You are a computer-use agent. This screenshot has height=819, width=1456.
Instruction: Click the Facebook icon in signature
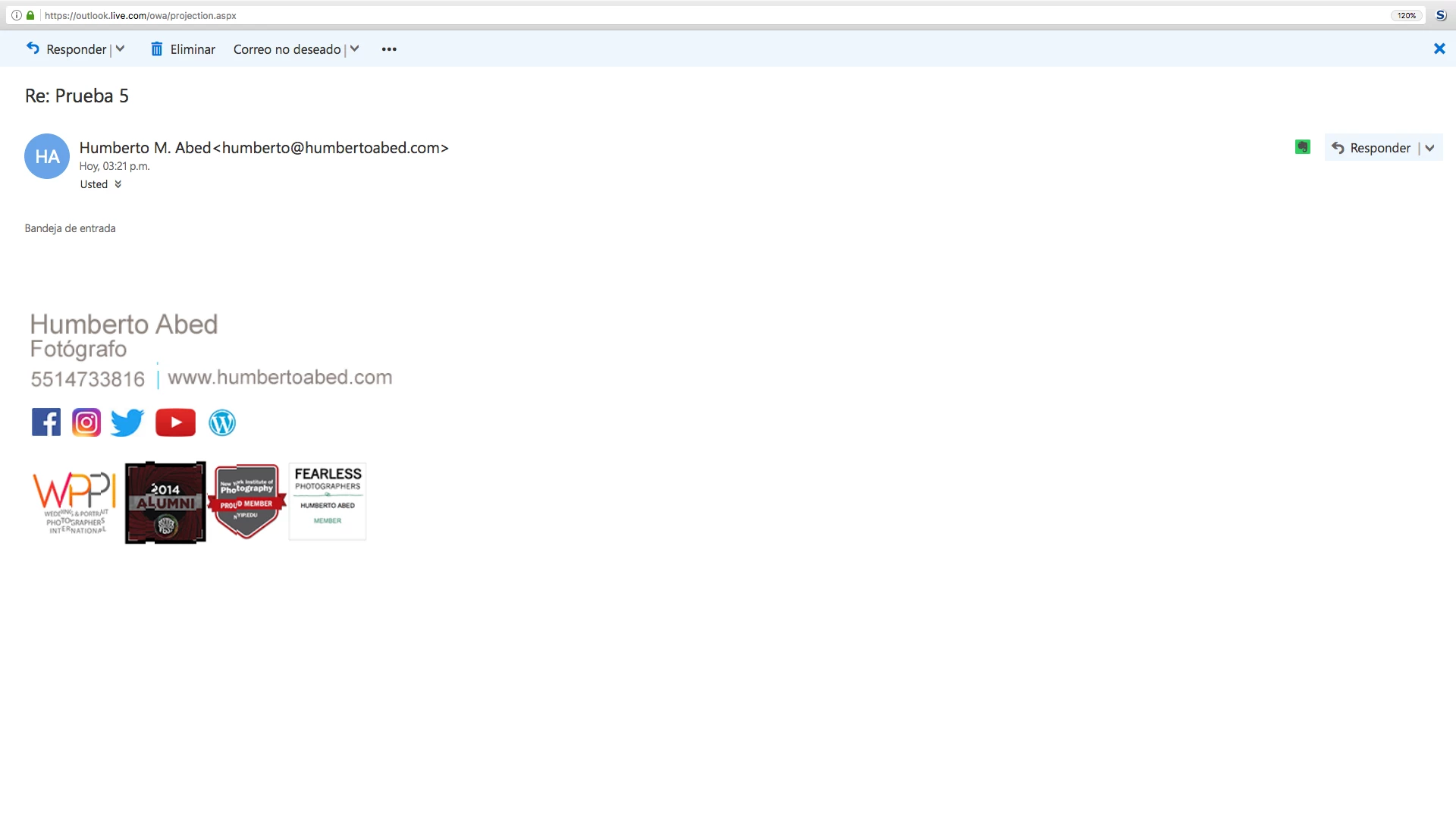[46, 422]
